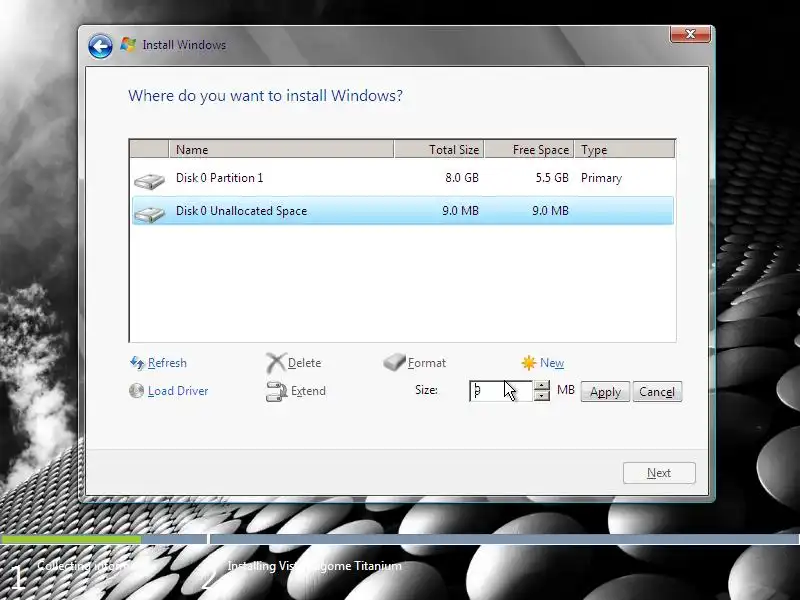Click the Primary type cell

coord(602,178)
